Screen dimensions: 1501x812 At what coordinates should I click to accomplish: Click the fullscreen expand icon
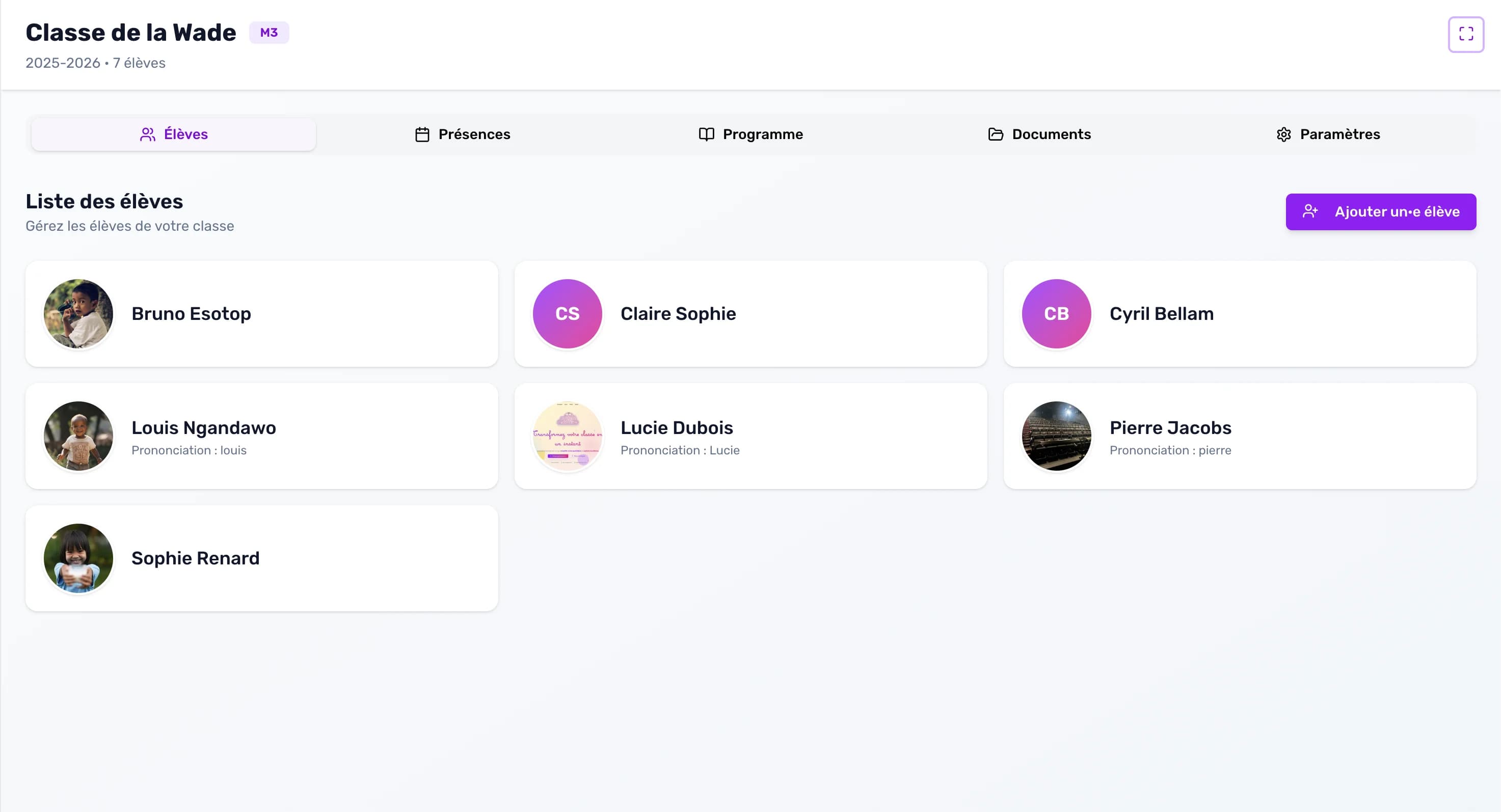tap(1465, 34)
